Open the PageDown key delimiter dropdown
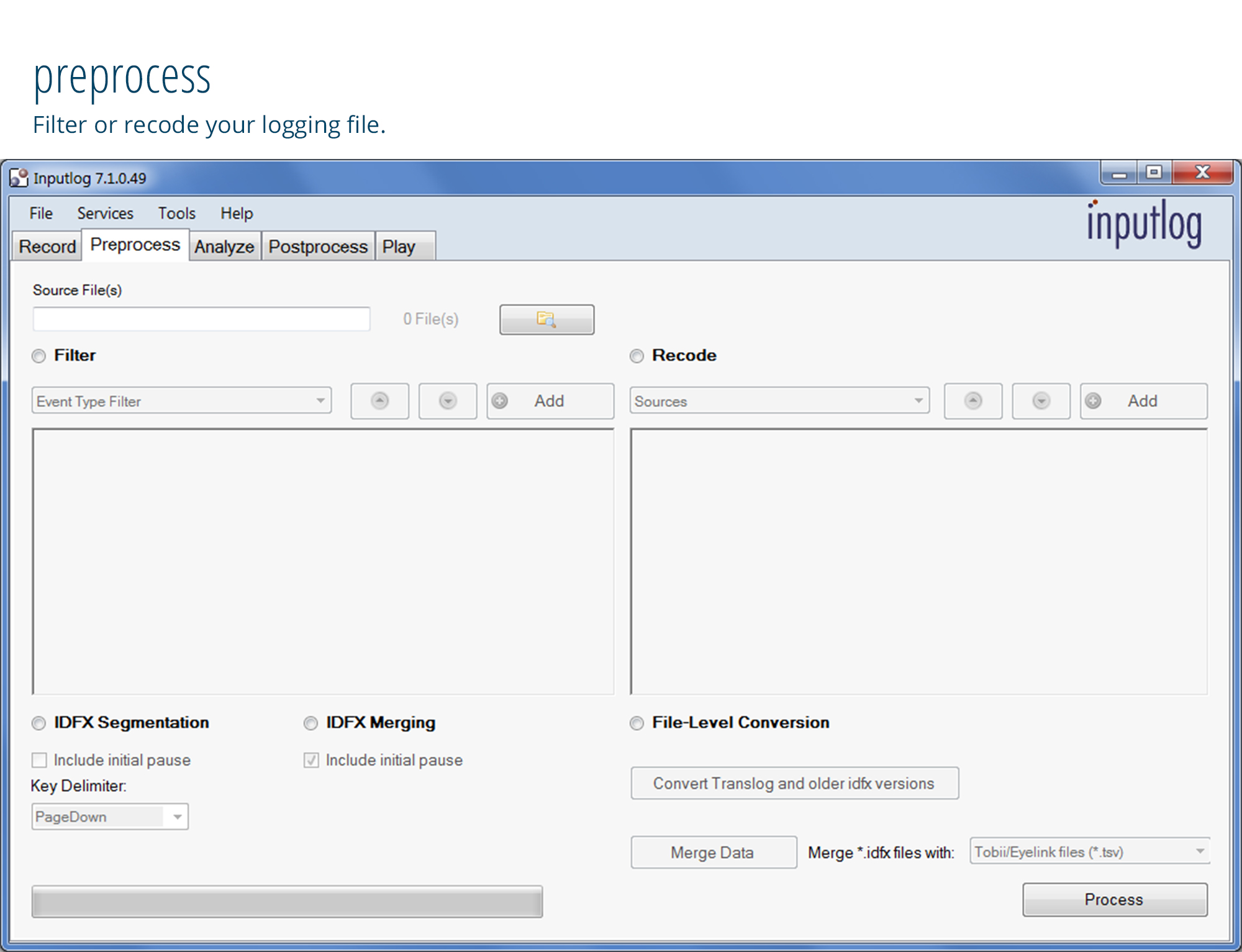 110,817
